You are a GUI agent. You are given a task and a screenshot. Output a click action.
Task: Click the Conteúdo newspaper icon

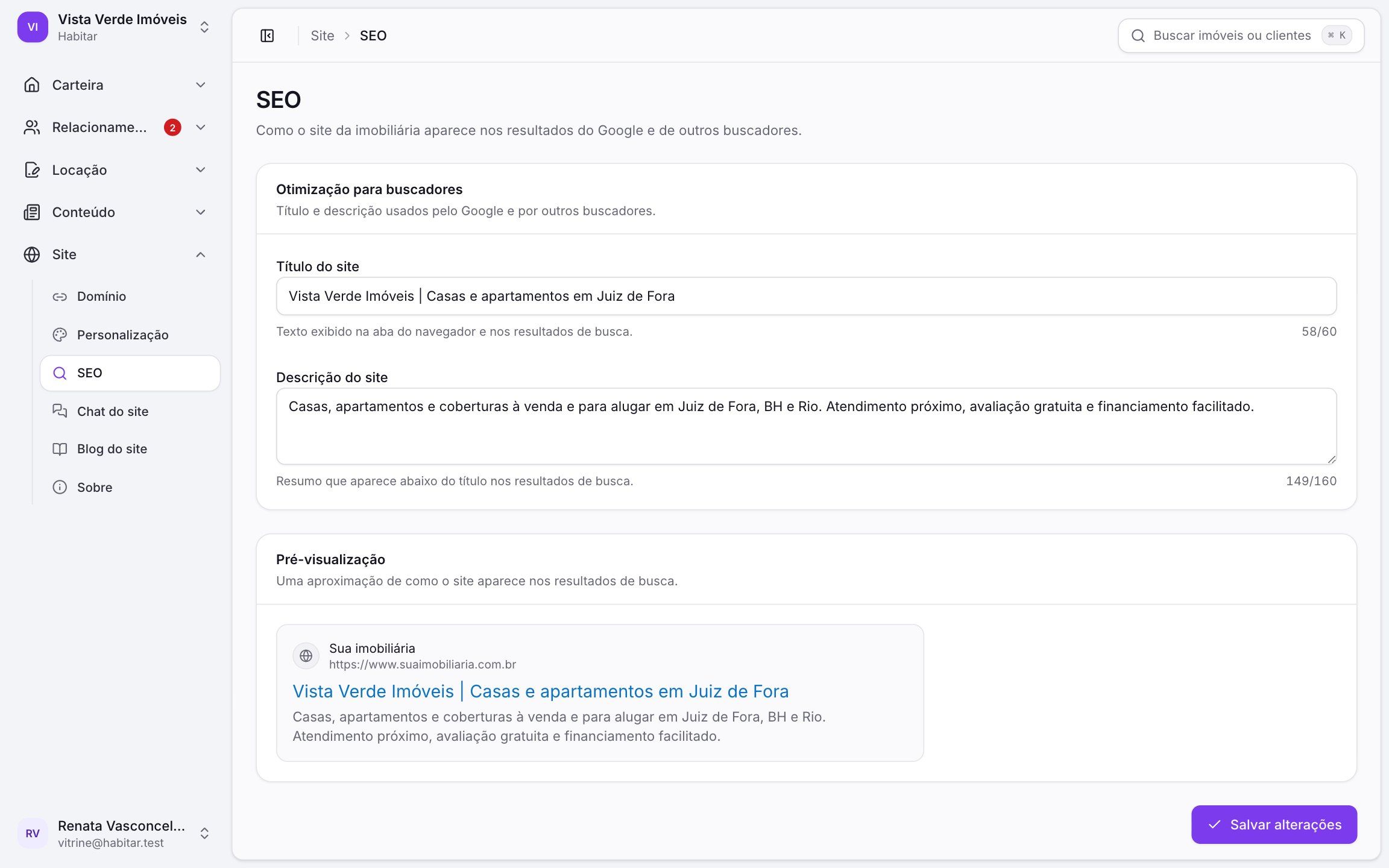pos(32,212)
